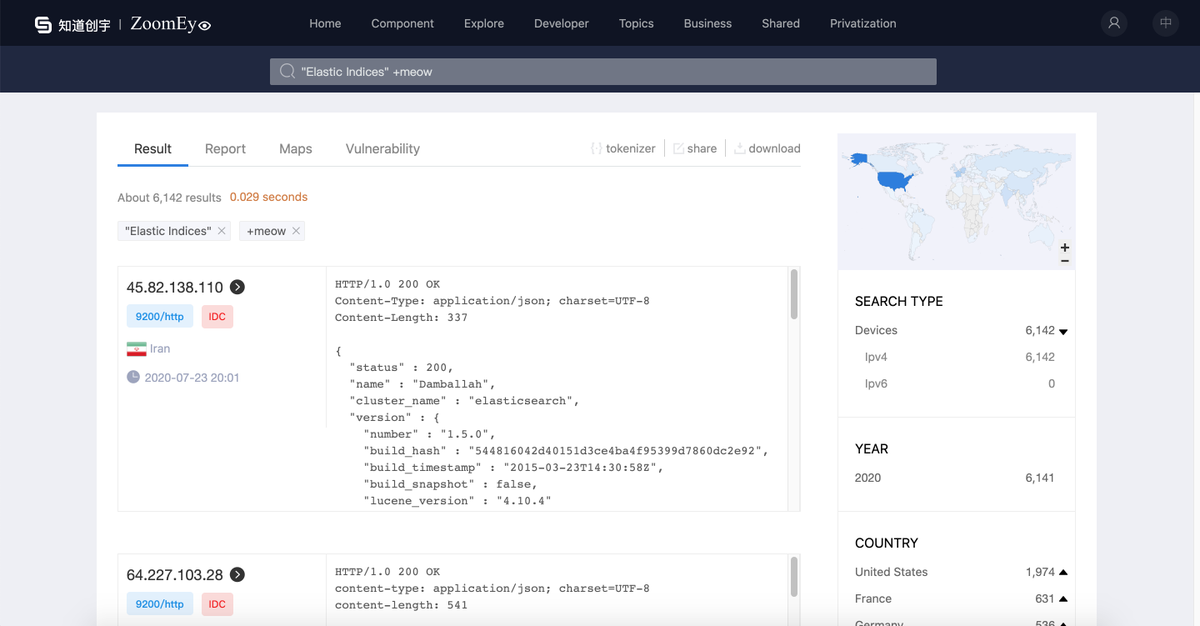Screen dimensions: 1200x626
Task: Open the Developer menu
Action: click(x=562, y=23)
